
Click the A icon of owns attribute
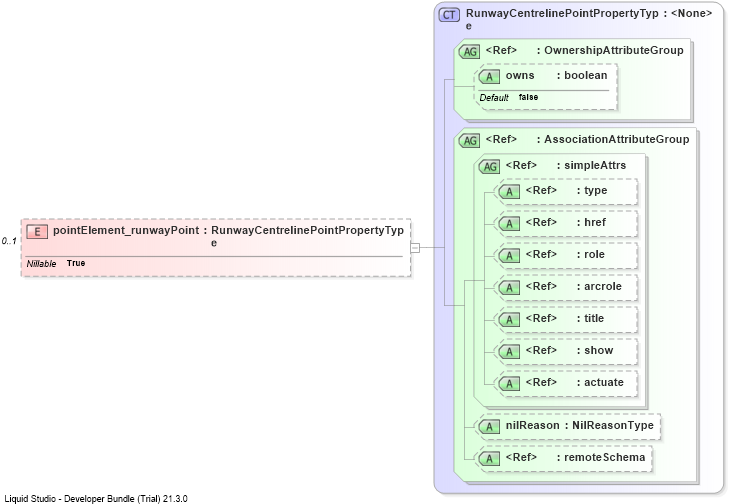(490, 77)
